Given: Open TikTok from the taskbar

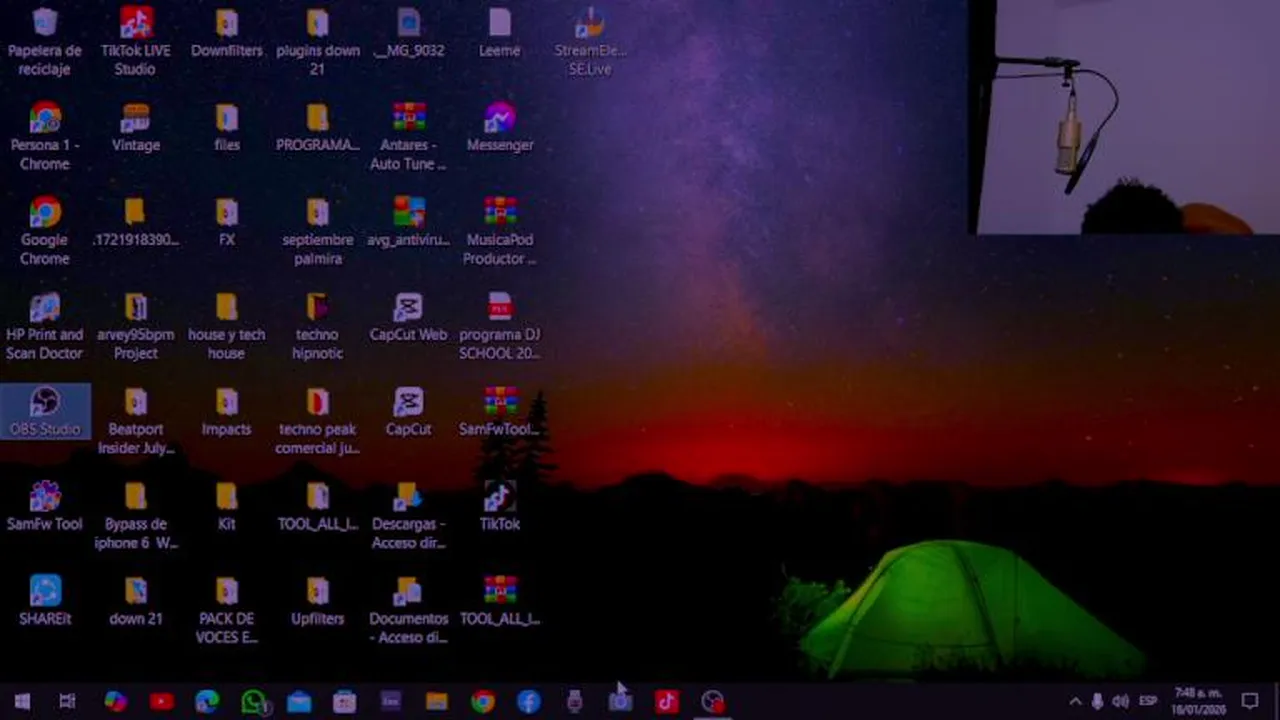Looking at the screenshot, I should 667,701.
